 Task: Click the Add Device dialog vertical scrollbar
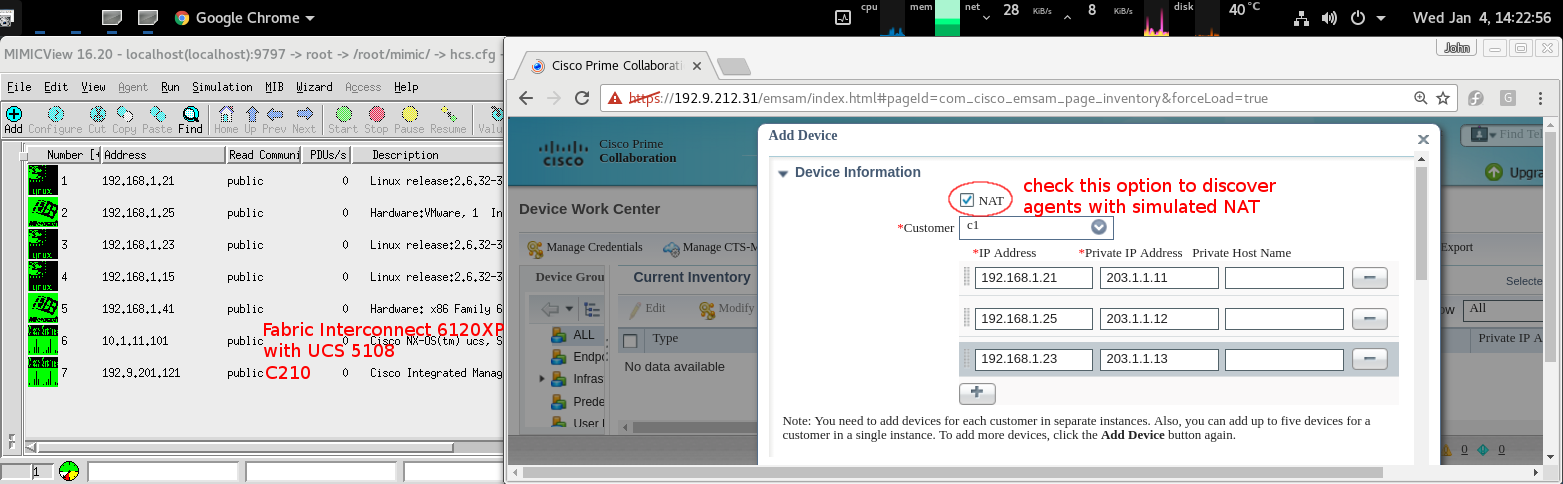tap(1421, 222)
